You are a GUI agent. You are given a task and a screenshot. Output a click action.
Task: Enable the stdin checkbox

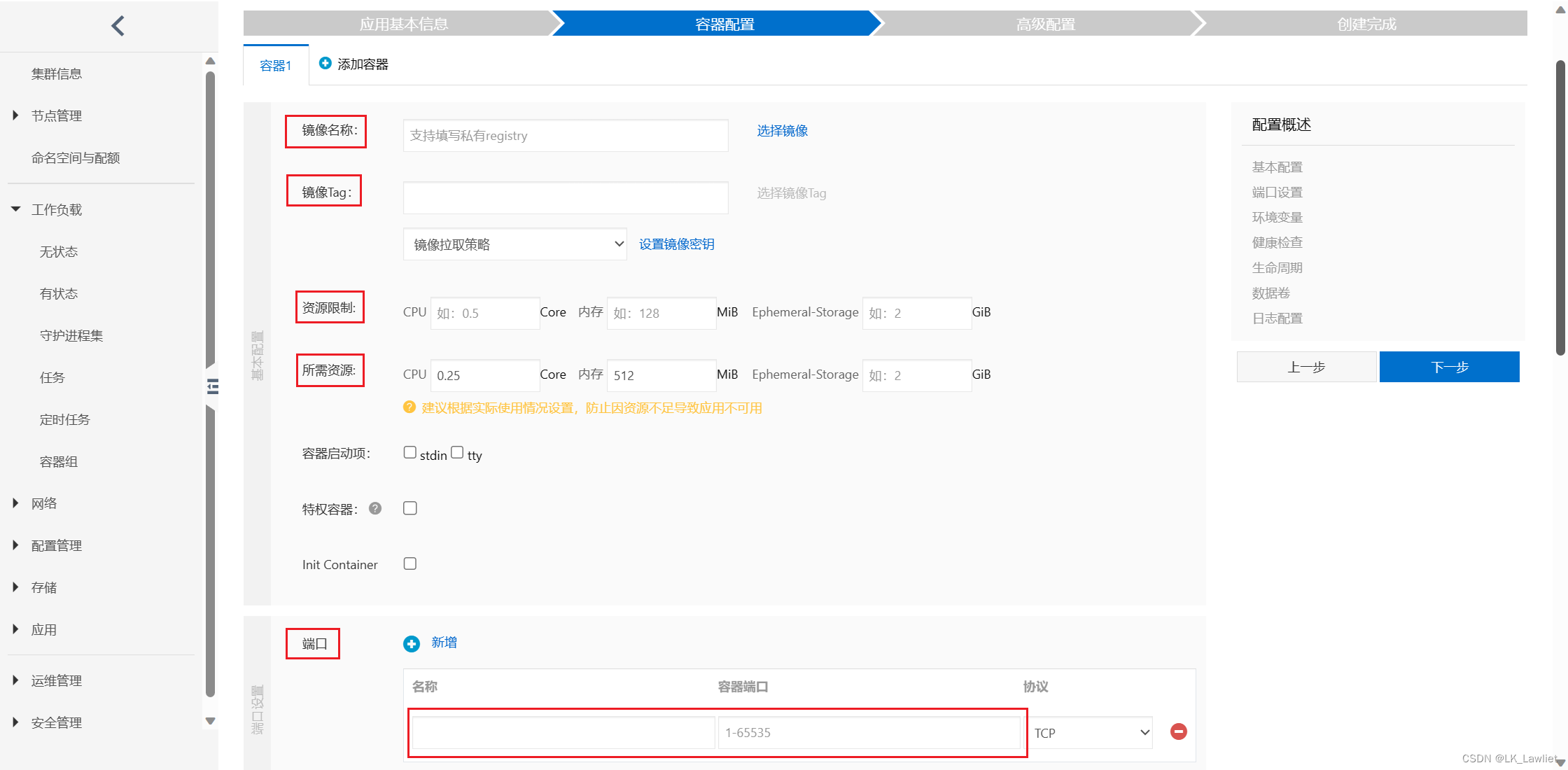(410, 452)
